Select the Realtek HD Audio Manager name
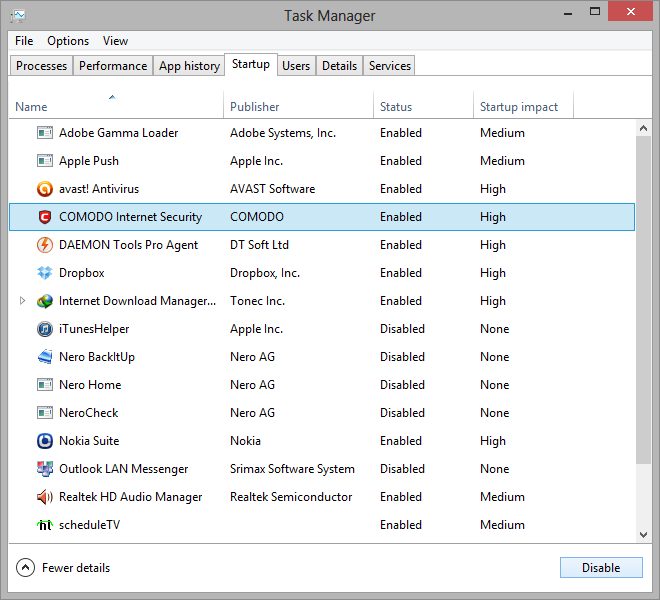Image resolution: width=660 pixels, height=600 pixels. click(x=130, y=497)
